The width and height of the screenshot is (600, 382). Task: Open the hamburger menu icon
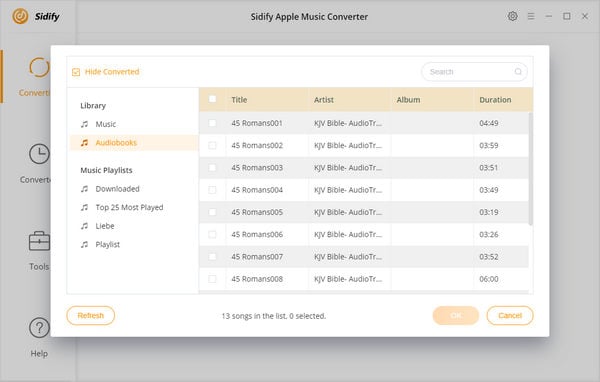531,16
